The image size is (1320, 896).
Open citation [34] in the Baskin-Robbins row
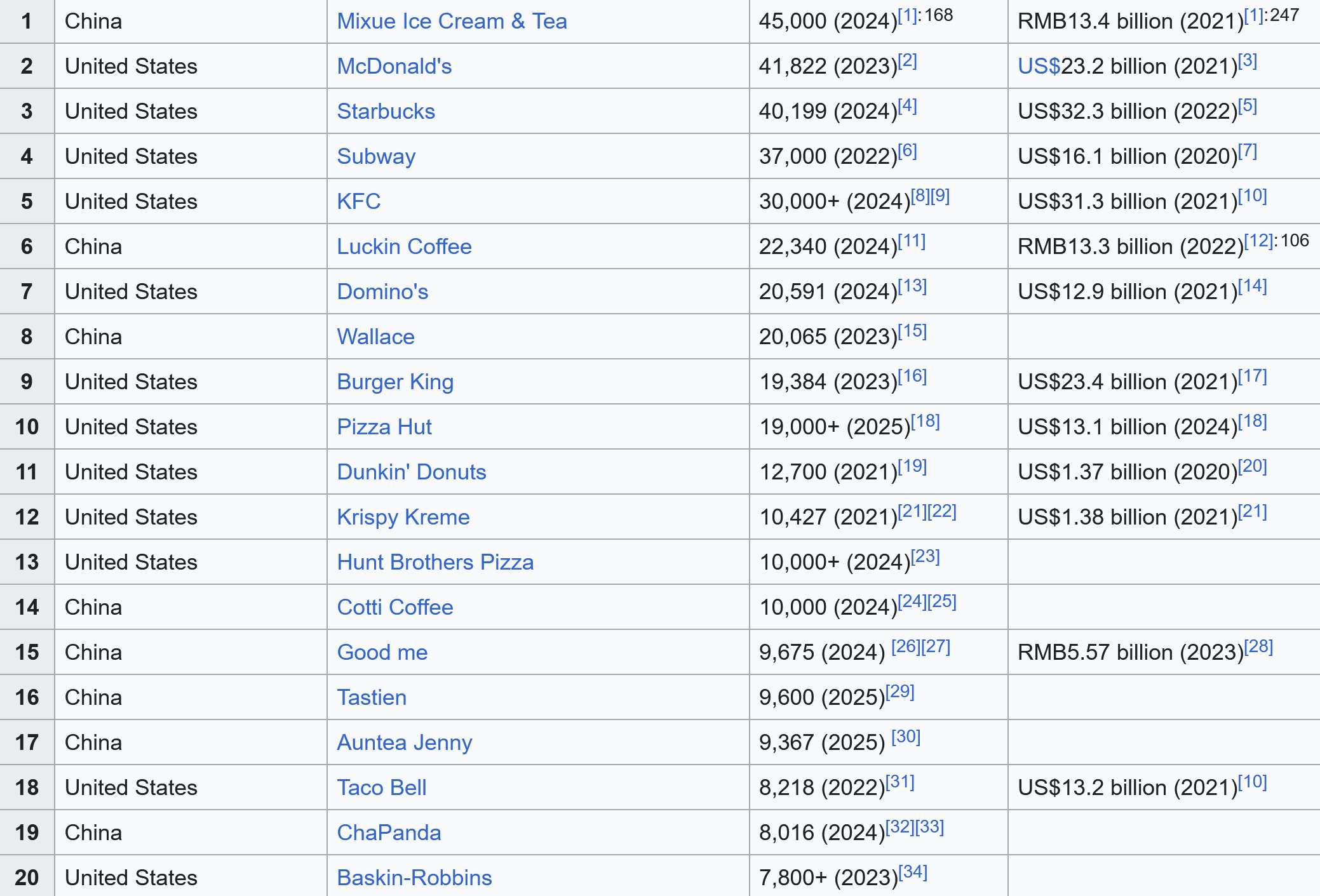click(x=913, y=872)
